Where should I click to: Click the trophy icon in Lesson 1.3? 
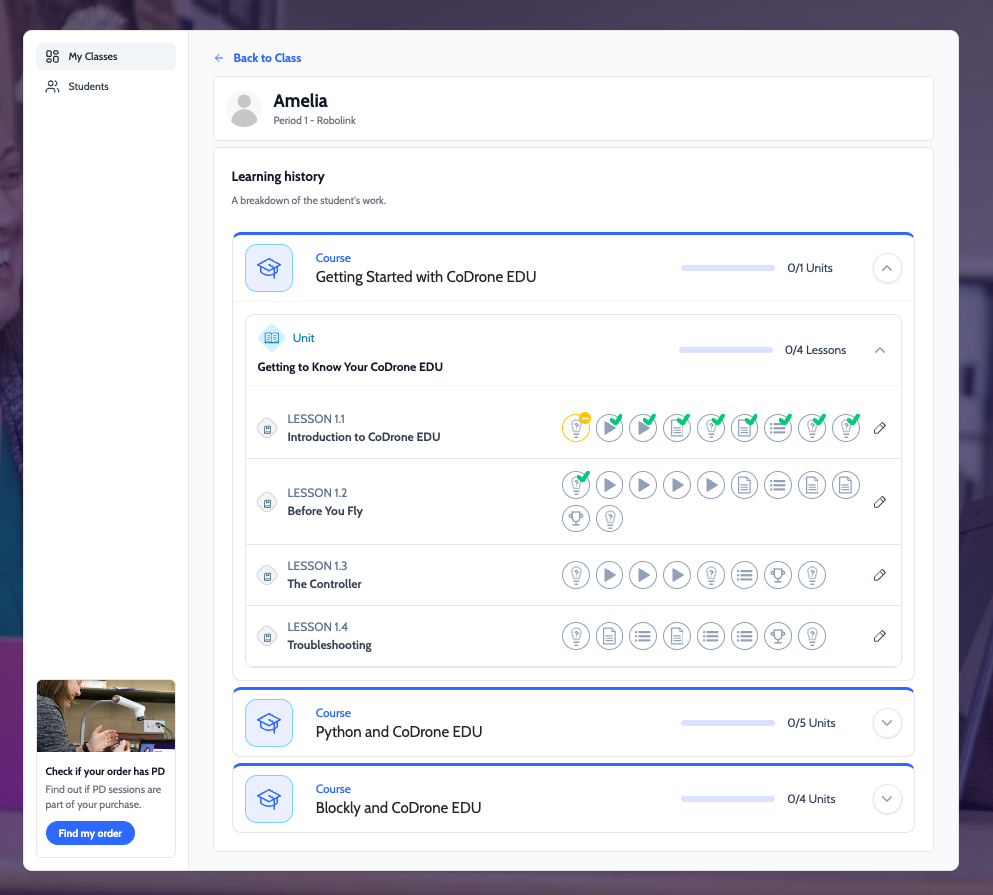point(778,575)
